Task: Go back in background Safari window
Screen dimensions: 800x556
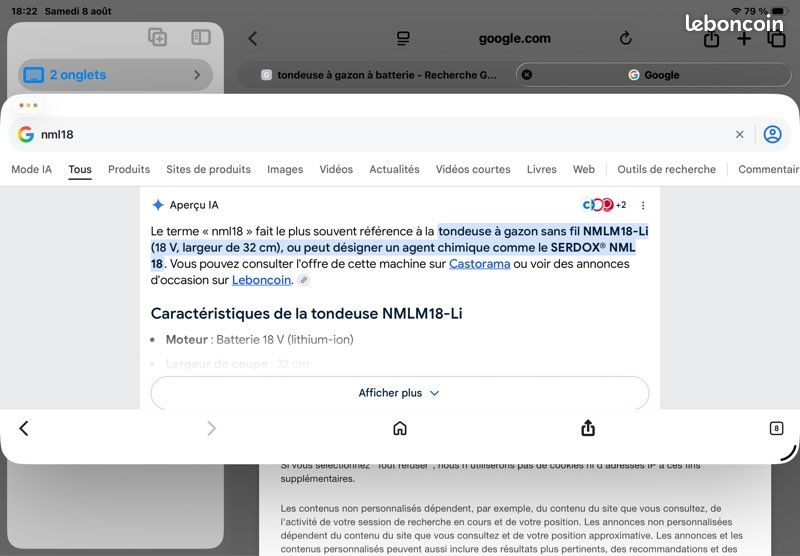Action: (253, 38)
